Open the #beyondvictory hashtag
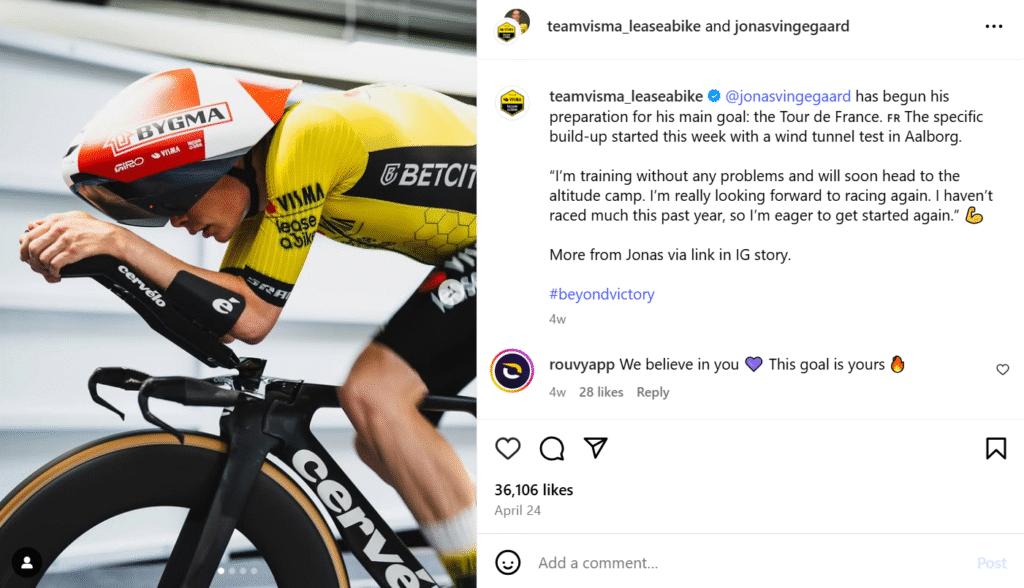 (601, 294)
